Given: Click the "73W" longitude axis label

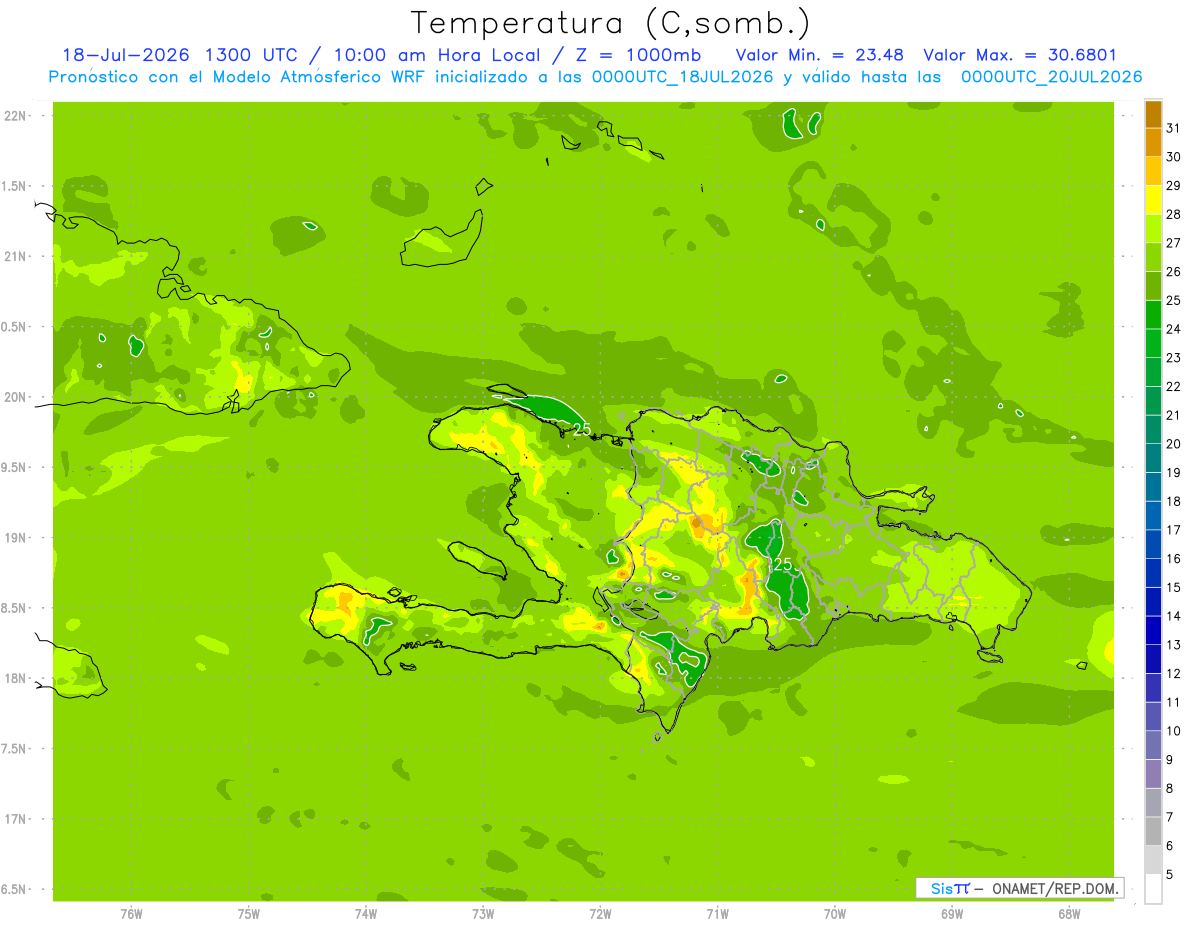Looking at the screenshot, I should click(x=483, y=913).
